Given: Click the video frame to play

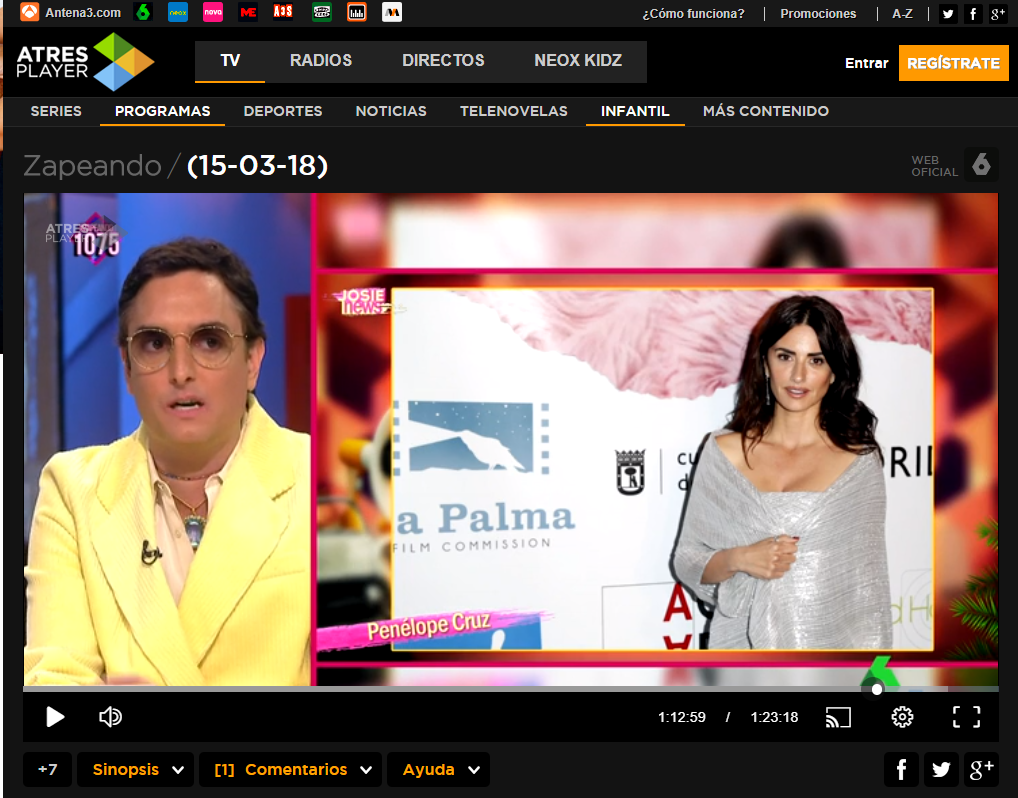Looking at the screenshot, I should pos(510,439).
